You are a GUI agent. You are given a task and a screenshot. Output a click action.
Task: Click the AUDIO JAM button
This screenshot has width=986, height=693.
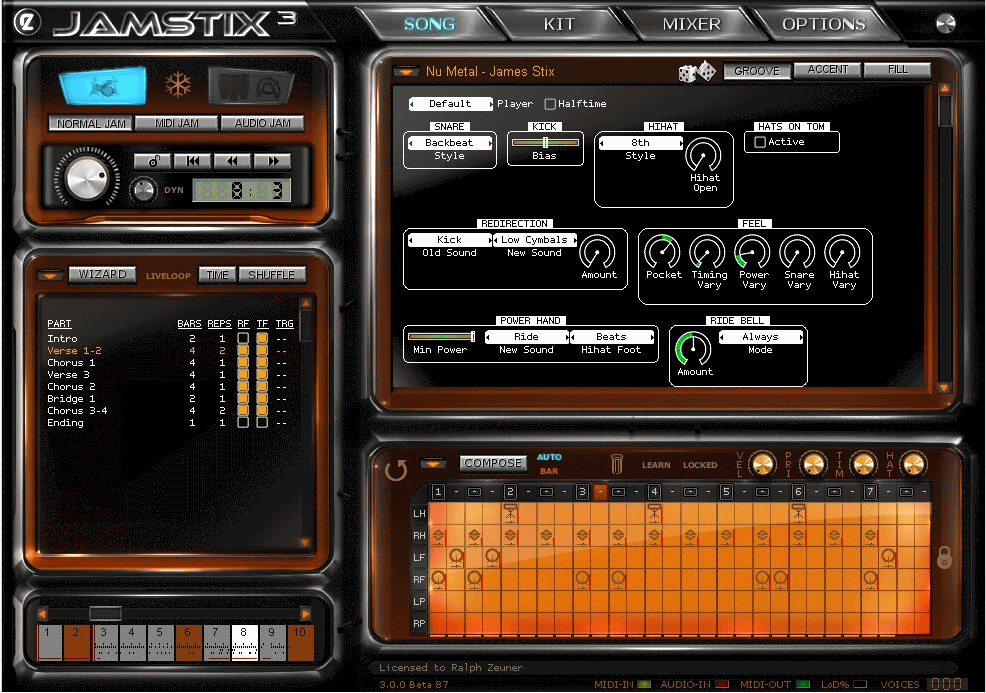(262, 123)
